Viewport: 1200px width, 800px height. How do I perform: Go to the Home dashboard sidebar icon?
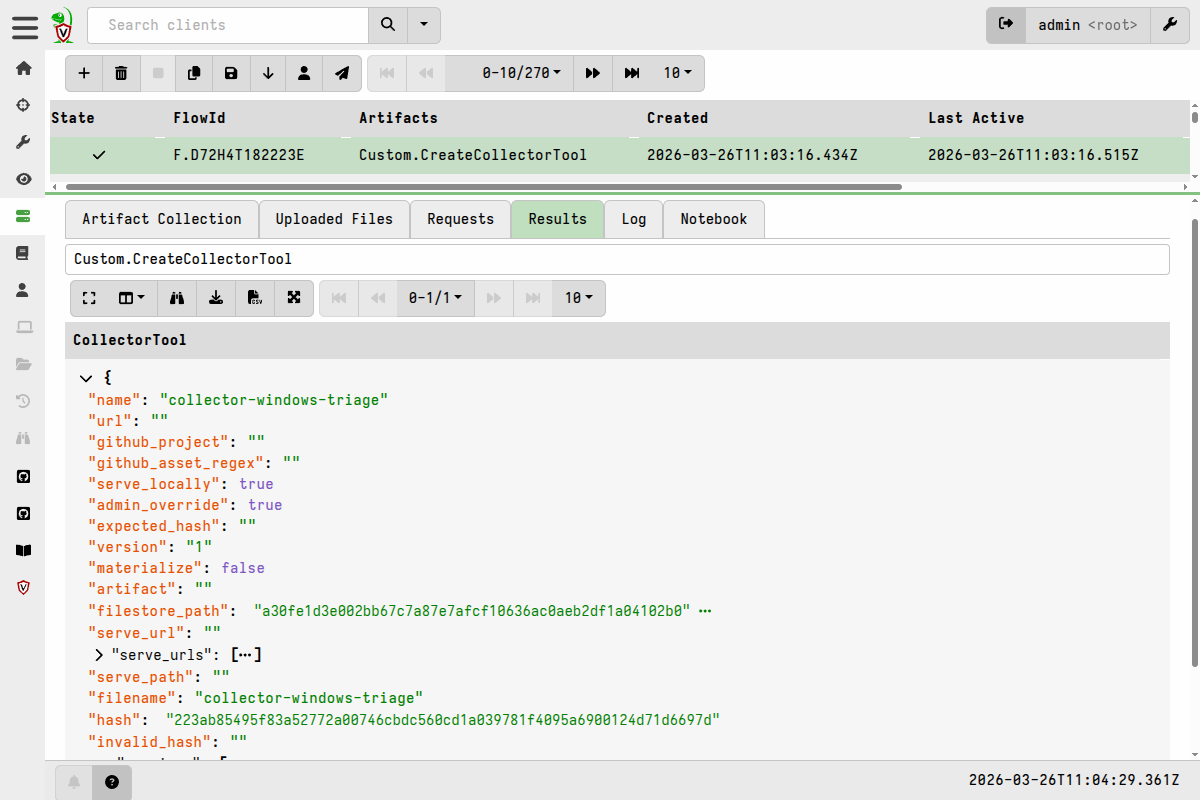click(x=24, y=69)
